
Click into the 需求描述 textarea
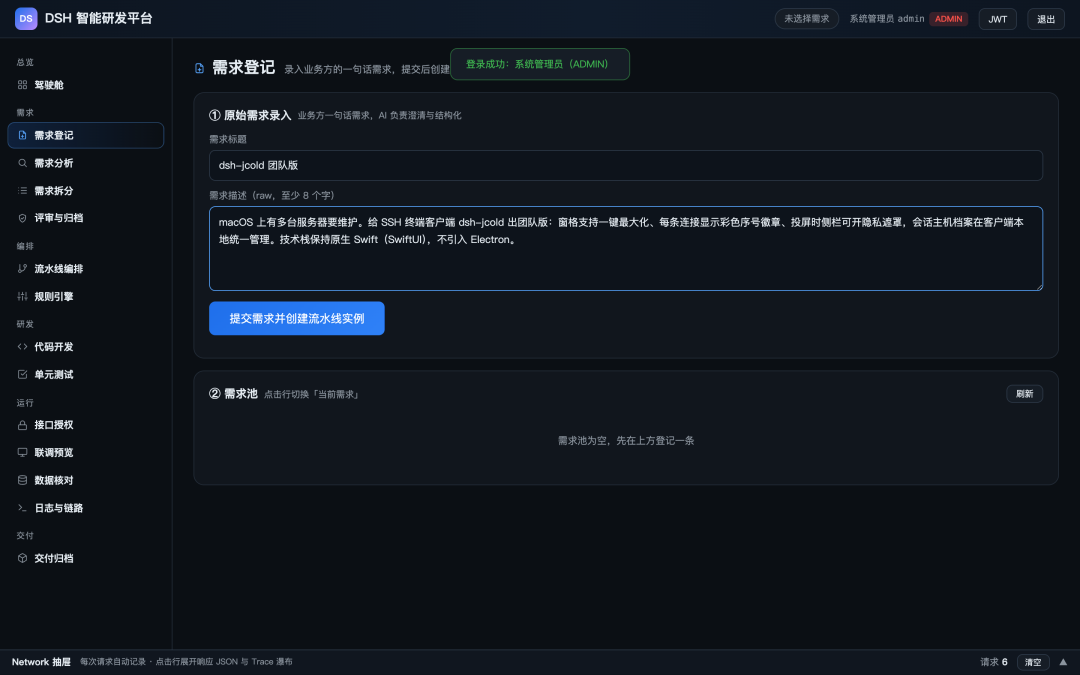[x=625, y=249]
